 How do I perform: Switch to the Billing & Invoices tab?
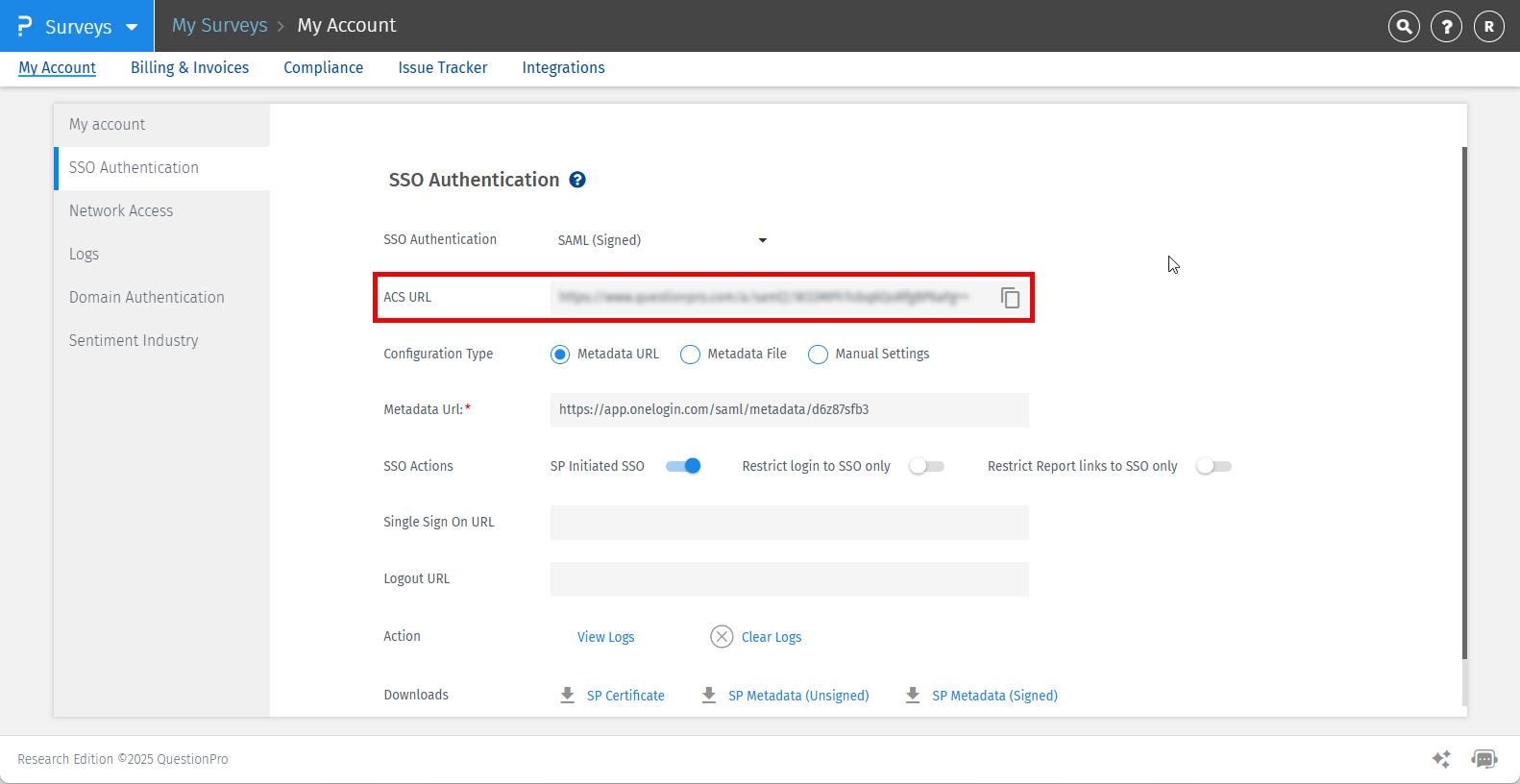[189, 67]
